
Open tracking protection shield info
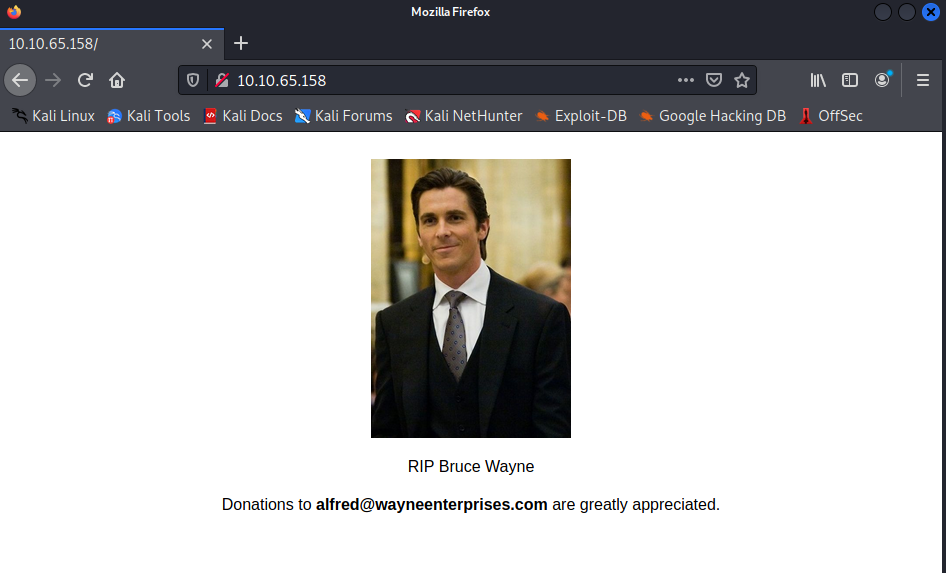(x=193, y=80)
